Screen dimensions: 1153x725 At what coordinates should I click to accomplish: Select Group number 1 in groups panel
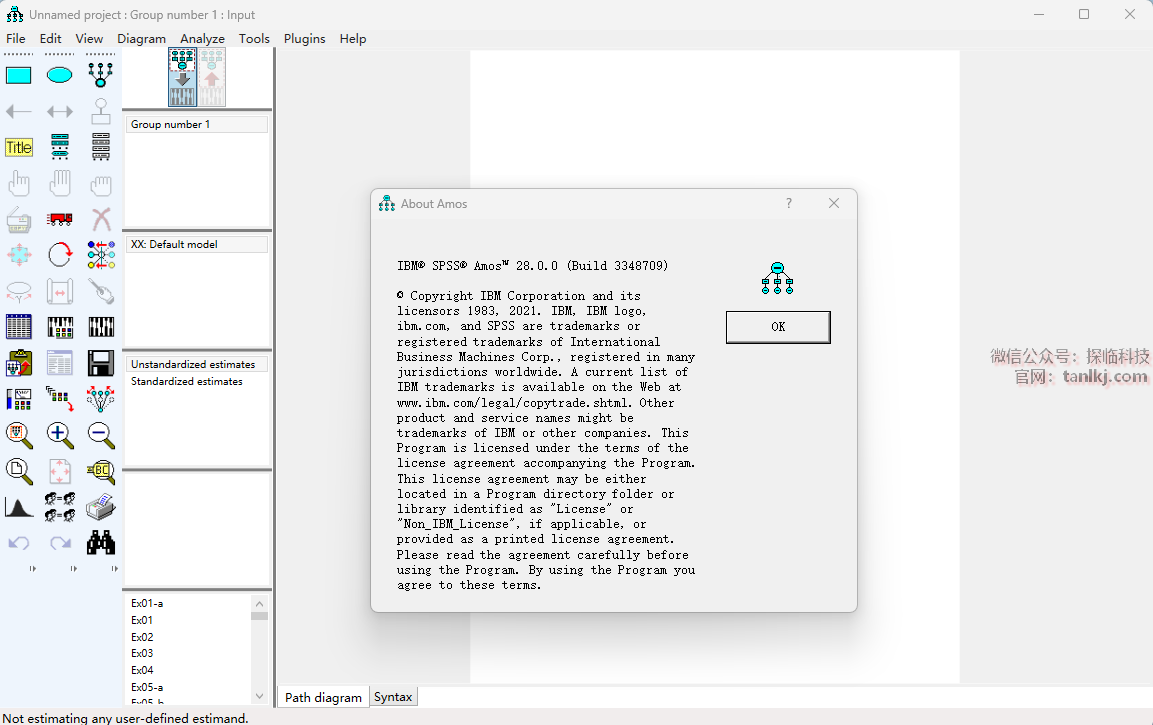coord(197,124)
